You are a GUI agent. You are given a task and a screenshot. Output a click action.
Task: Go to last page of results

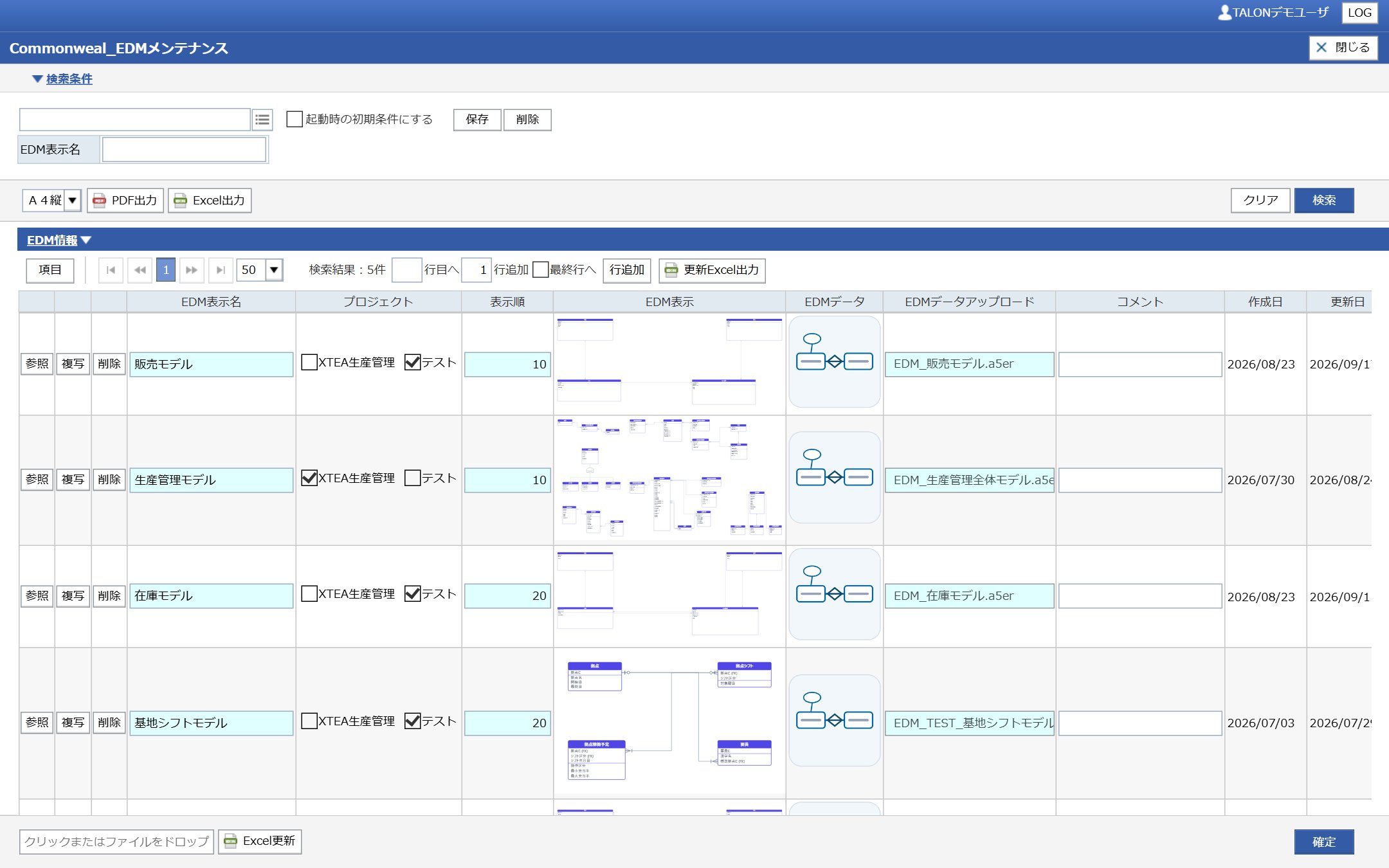pyautogui.click(x=221, y=270)
